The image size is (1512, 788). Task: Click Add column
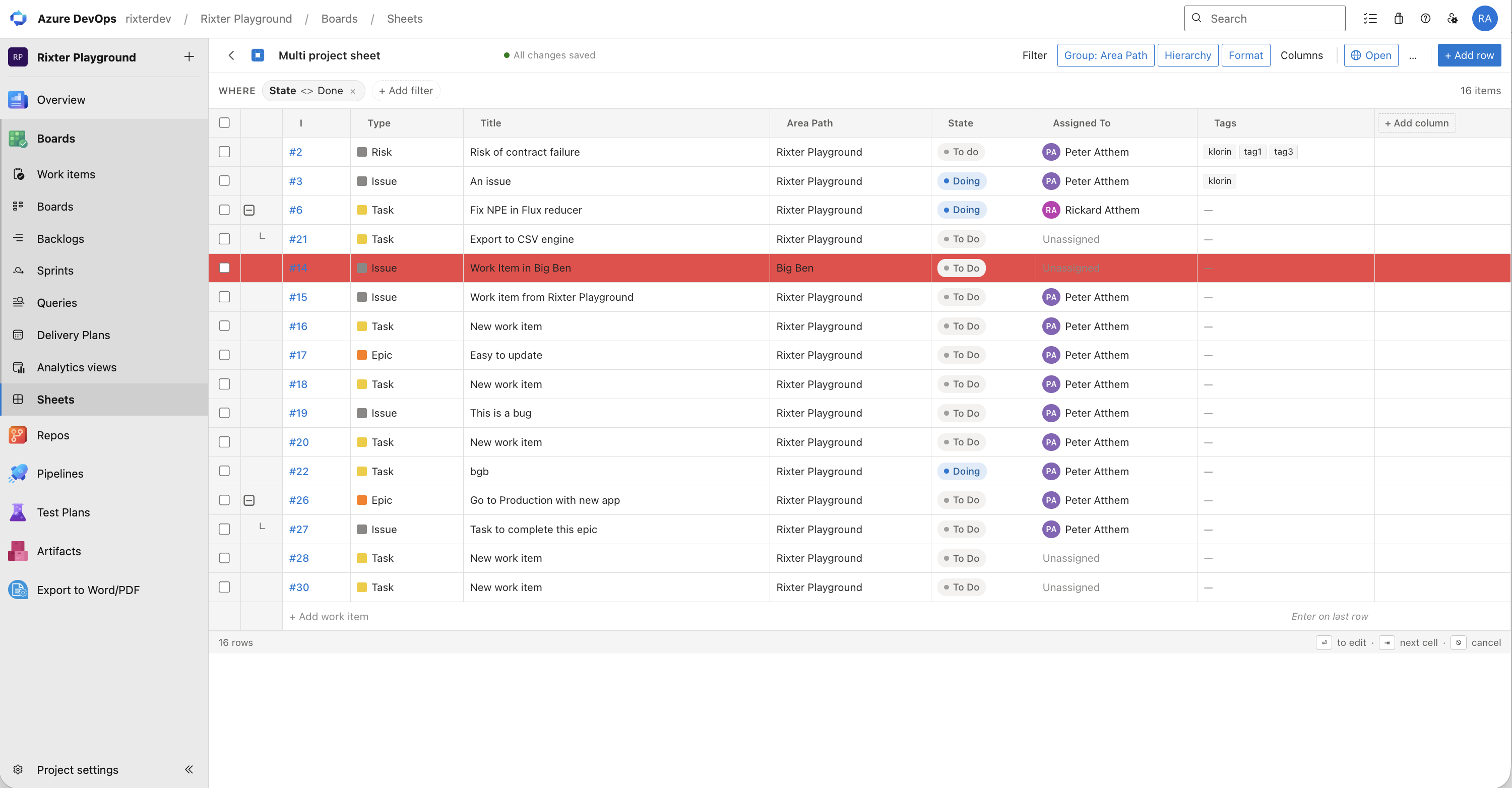[x=1416, y=122]
